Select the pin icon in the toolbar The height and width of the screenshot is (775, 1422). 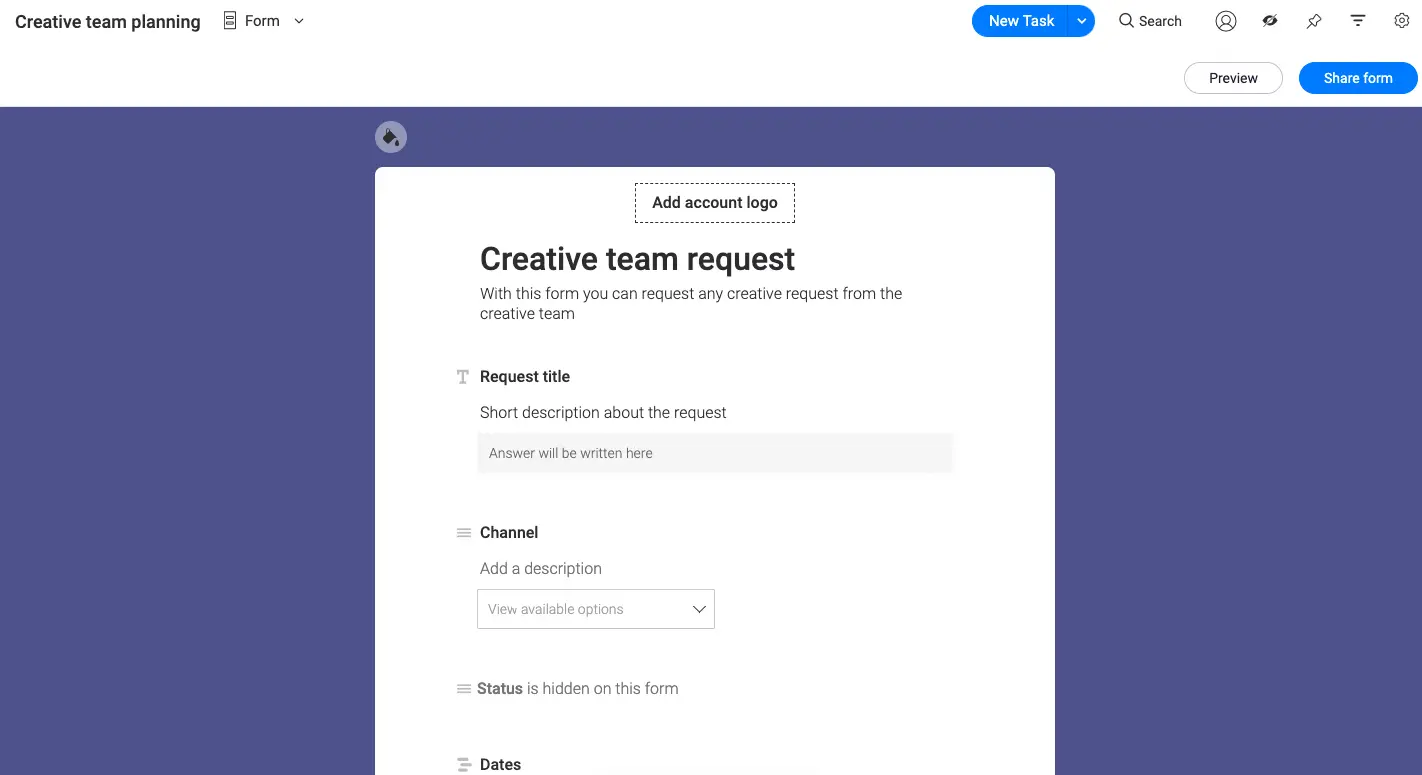(1313, 20)
